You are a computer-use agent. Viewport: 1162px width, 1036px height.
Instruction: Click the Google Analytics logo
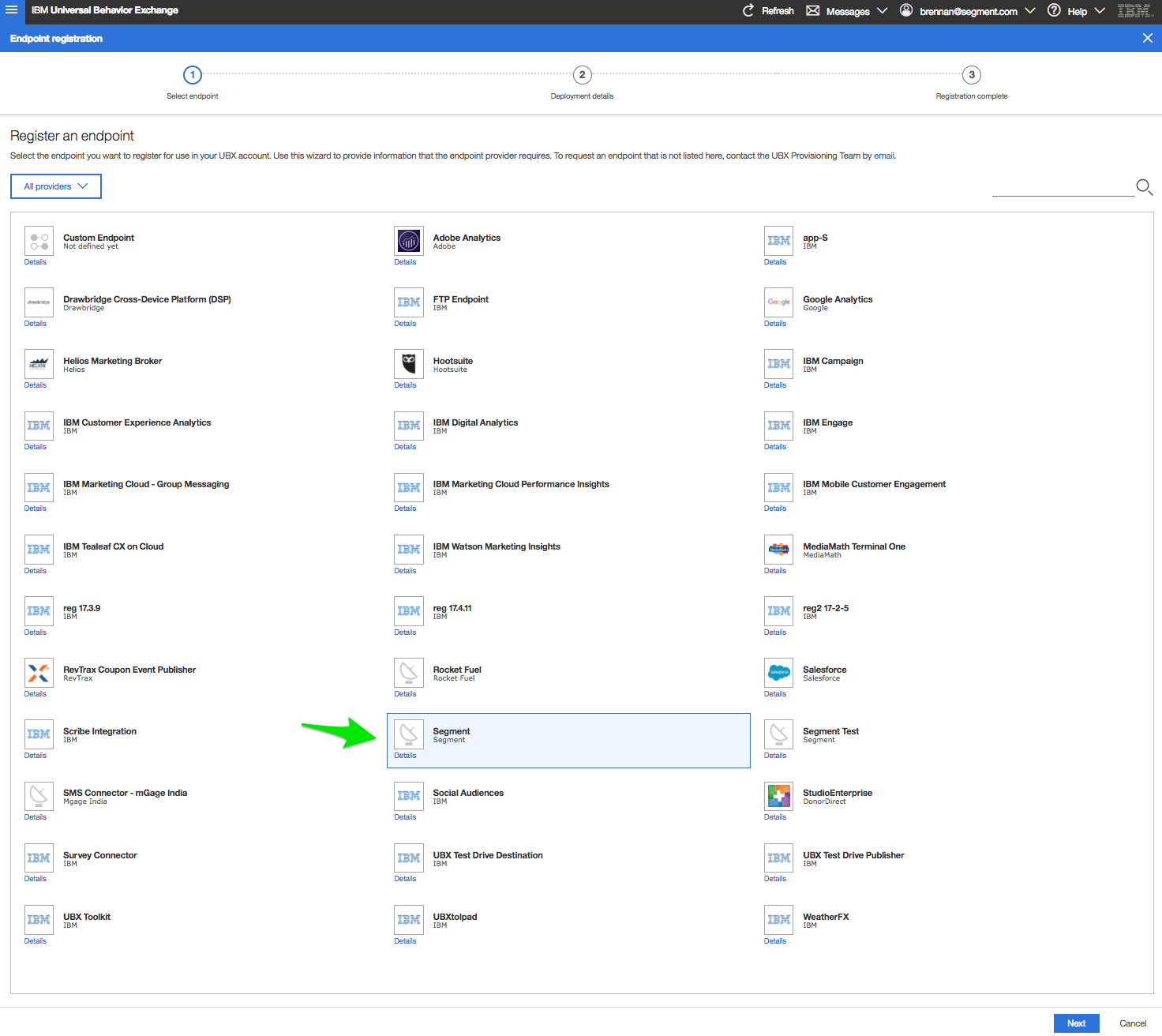click(x=778, y=302)
